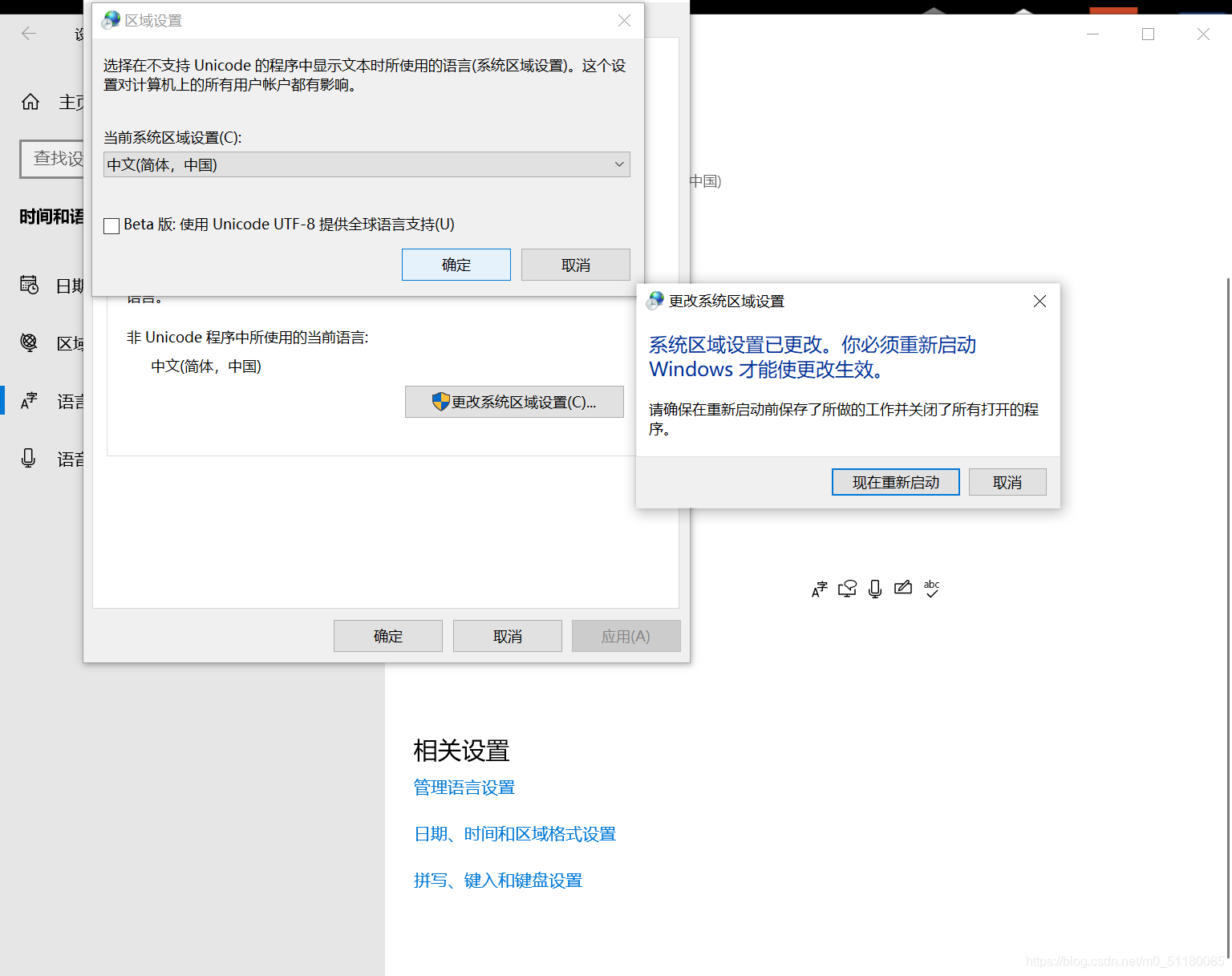The height and width of the screenshot is (976, 1232).
Task: Click 取消 in the restart dialog
Action: point(1007,482)
